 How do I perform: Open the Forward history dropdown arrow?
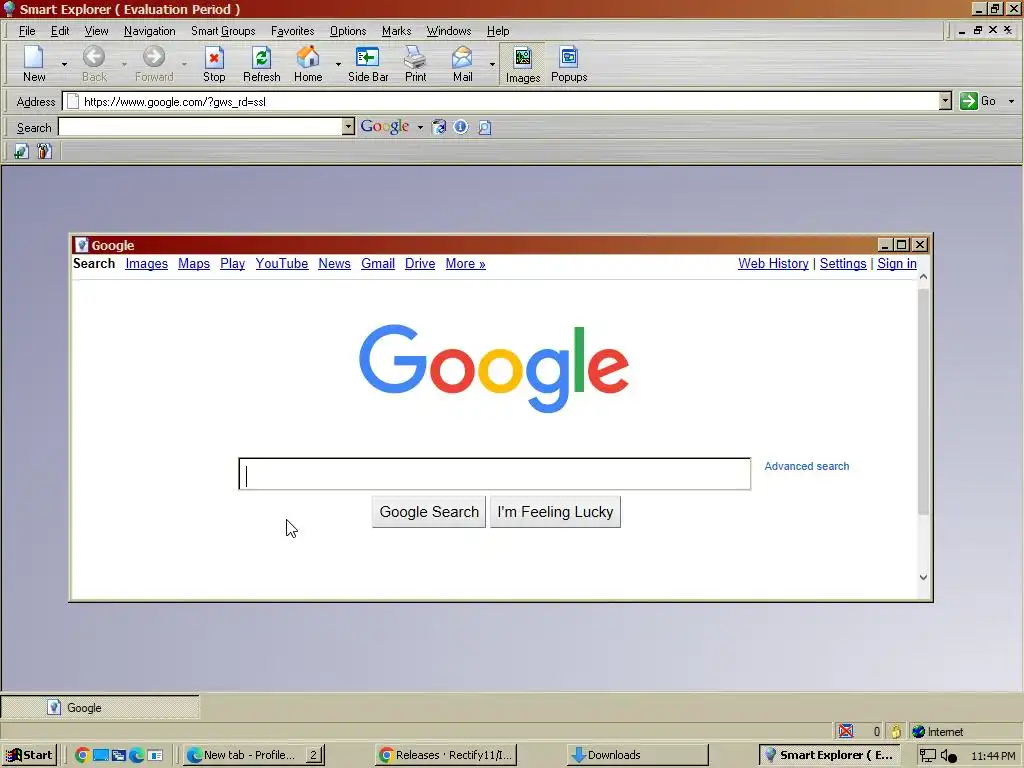(184, 64)
